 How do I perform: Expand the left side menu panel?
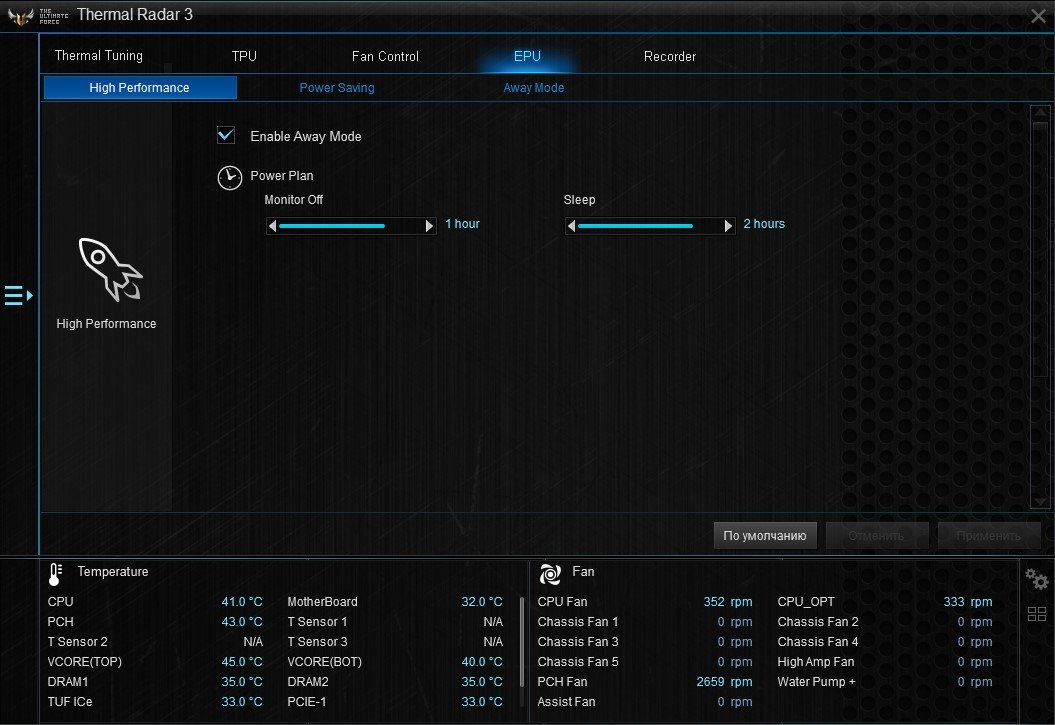tap(18, 295)
